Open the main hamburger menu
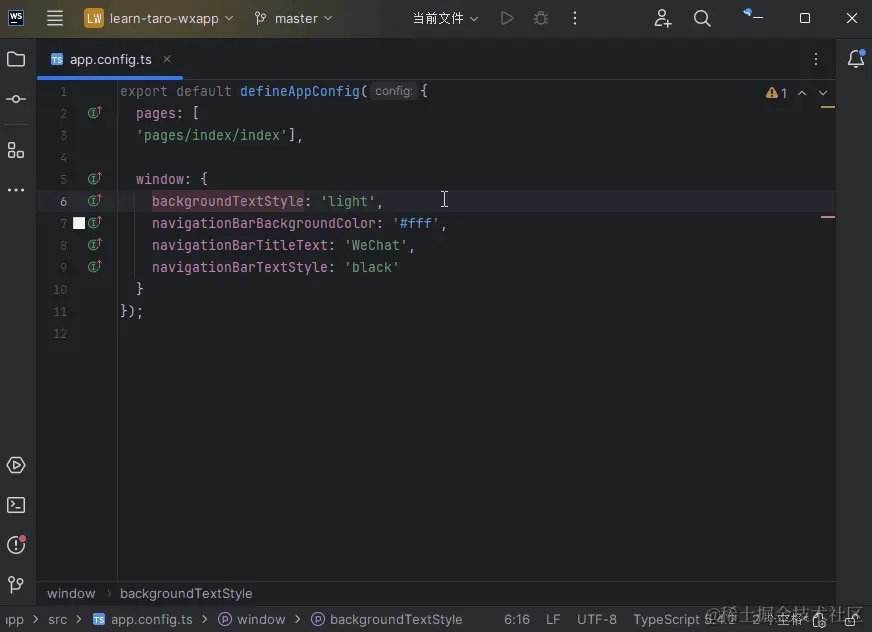The image size is (872, 632). pyautogui.click(x=54, y=18)
